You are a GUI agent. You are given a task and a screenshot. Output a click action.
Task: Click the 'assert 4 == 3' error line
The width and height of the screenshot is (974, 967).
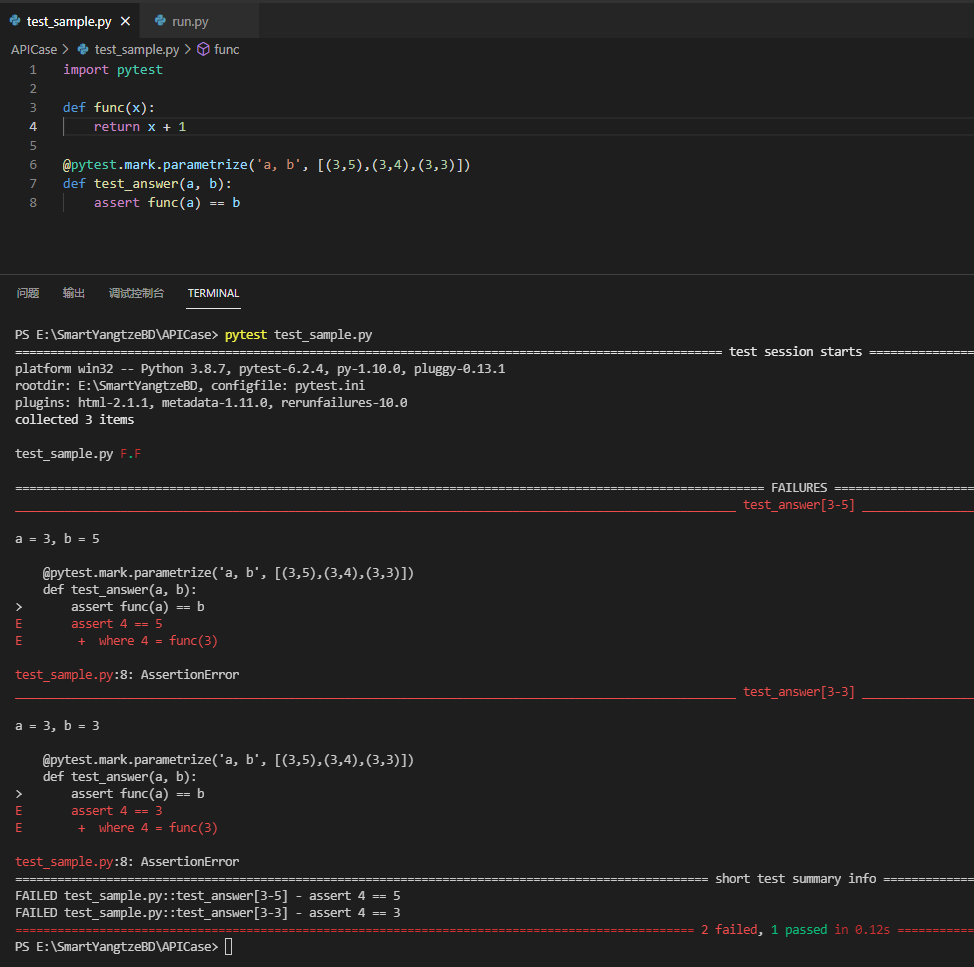pos(116,810)
